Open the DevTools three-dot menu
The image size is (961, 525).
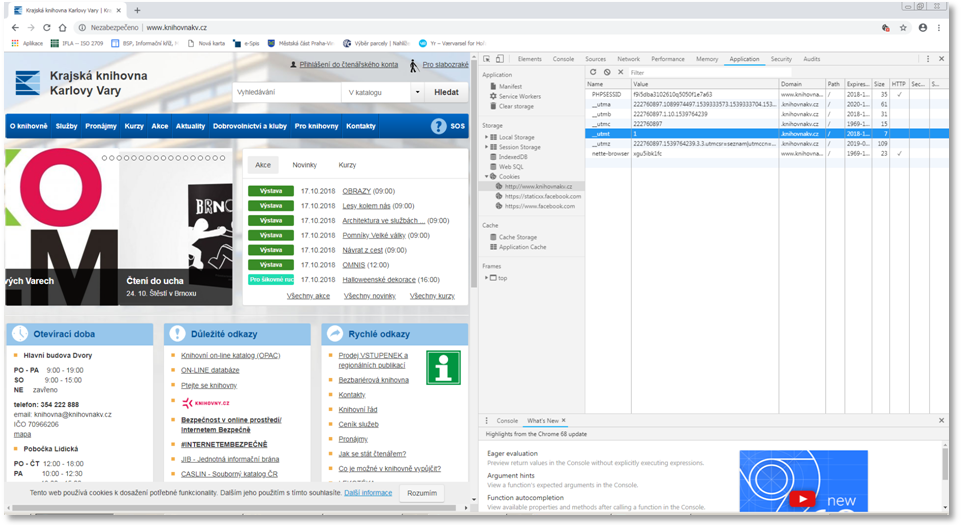pyautogui.click(x=928, y=59)
